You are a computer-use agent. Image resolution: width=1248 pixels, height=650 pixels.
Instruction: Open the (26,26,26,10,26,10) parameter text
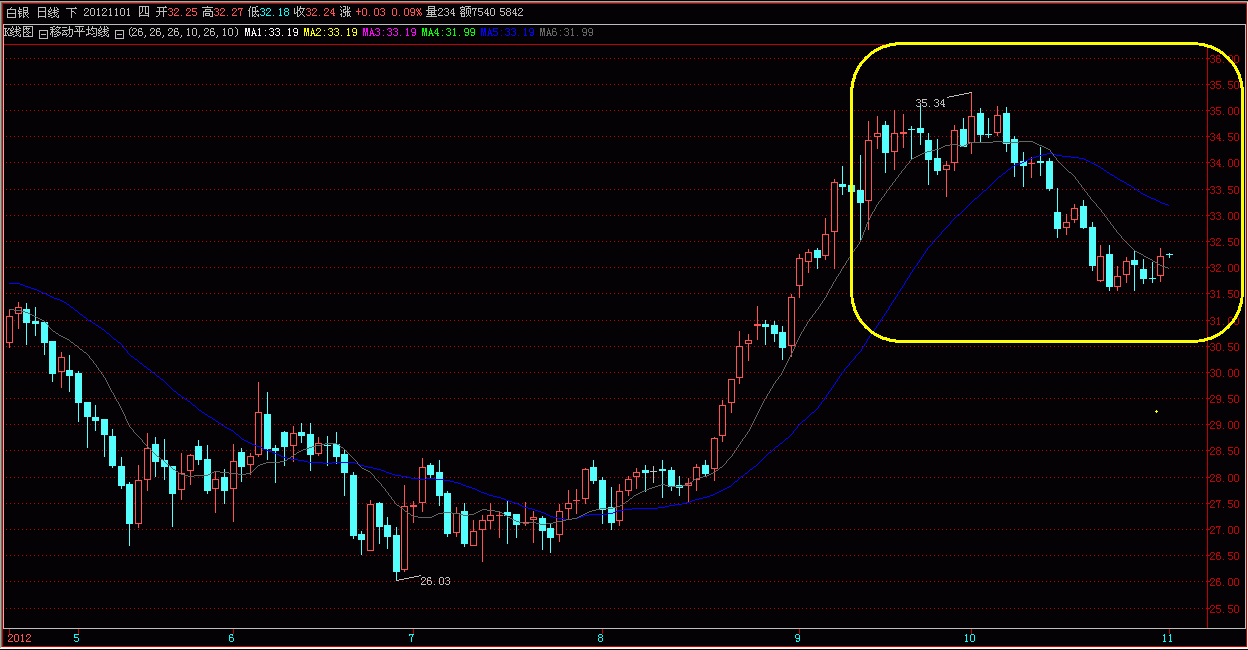point(183,33)
